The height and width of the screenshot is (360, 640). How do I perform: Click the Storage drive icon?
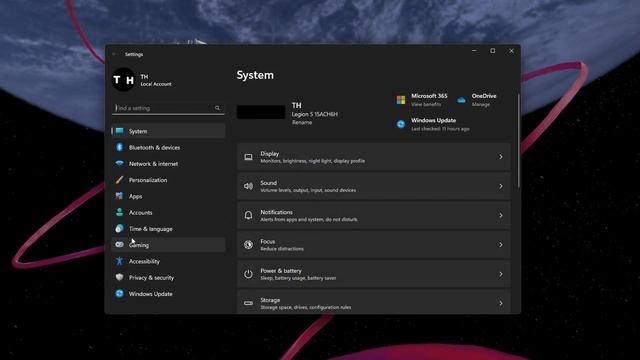coord(249,303)
